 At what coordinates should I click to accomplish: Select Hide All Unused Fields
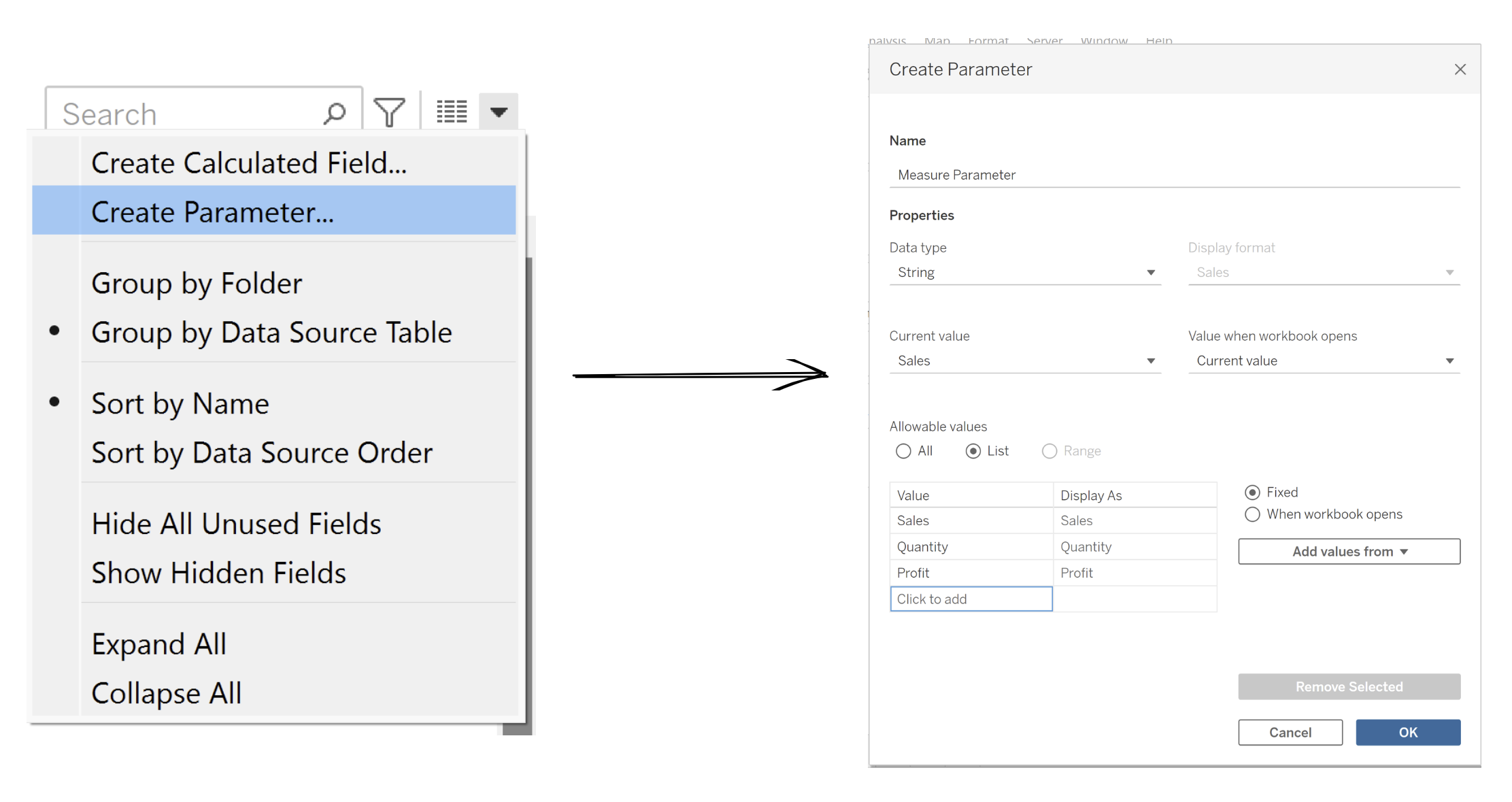(x=236, y=523)
